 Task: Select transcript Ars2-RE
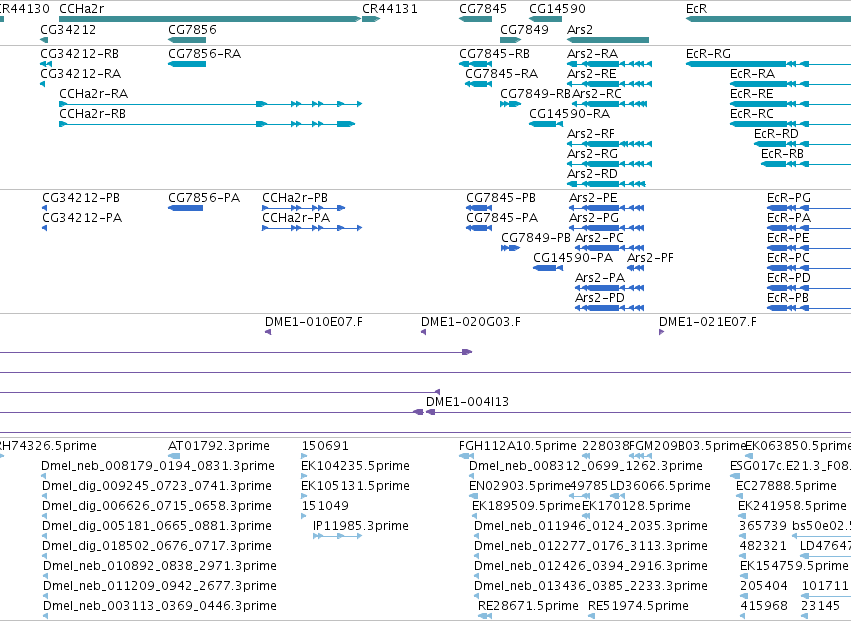point(609,84)
